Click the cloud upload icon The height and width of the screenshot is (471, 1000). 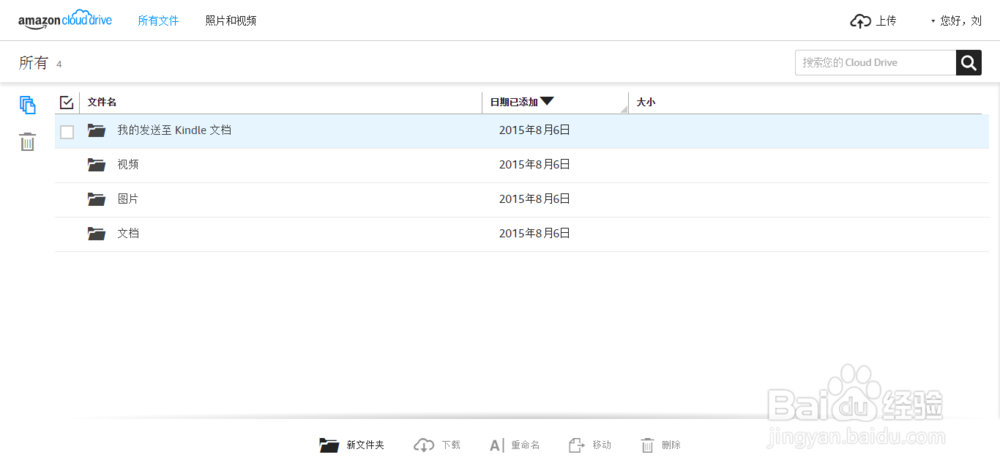(860, 21)
